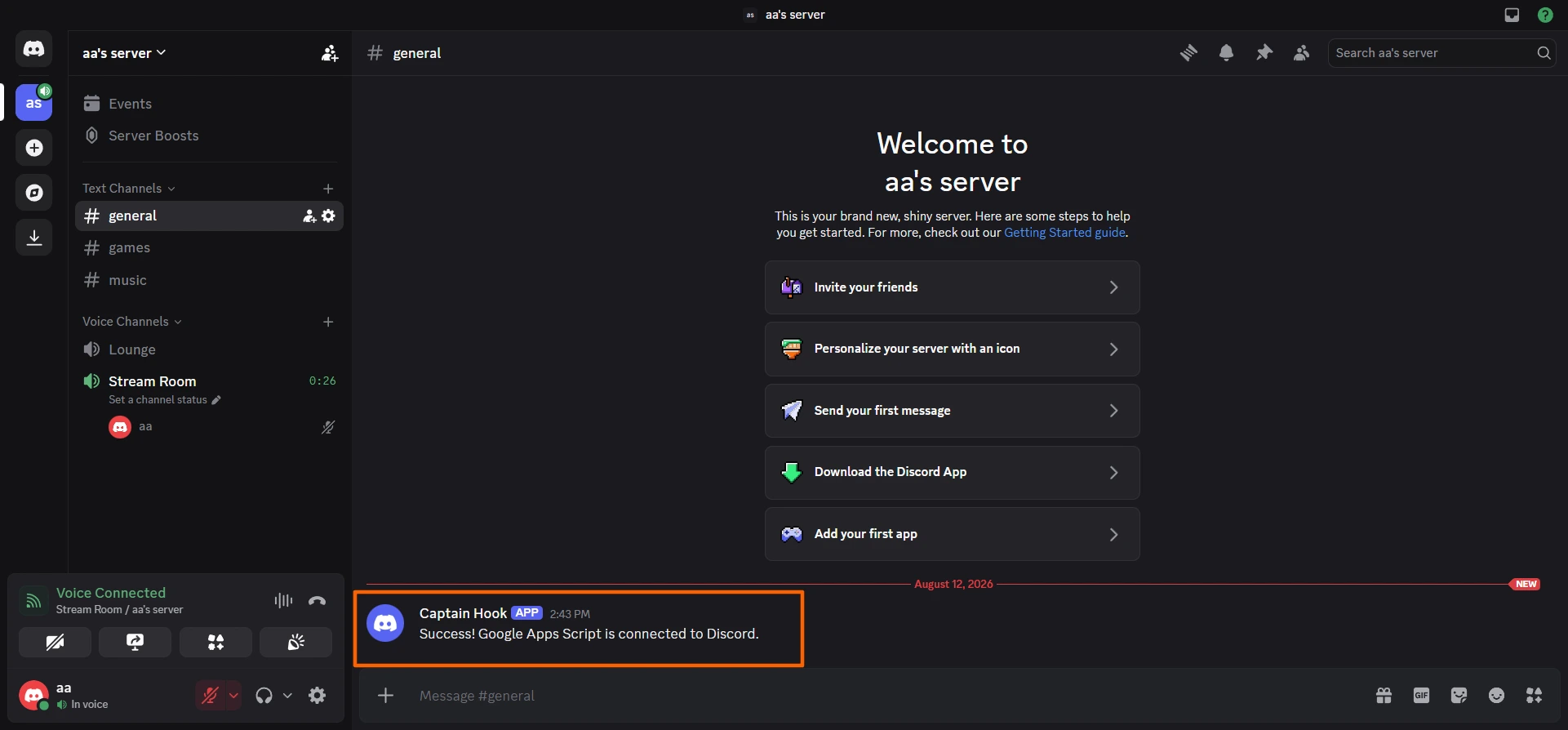Open audio output options arrow
Viewport: 1568px width, 730px height.
(287, 696)
